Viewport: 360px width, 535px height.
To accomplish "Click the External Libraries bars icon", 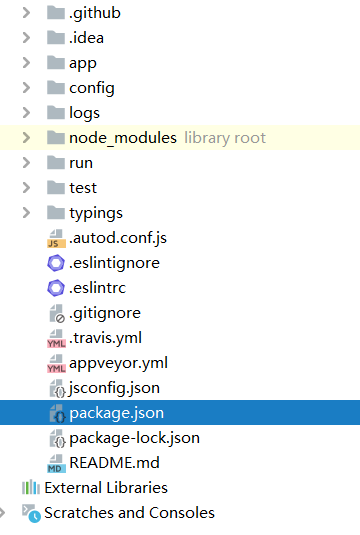I will coord(31,487).
